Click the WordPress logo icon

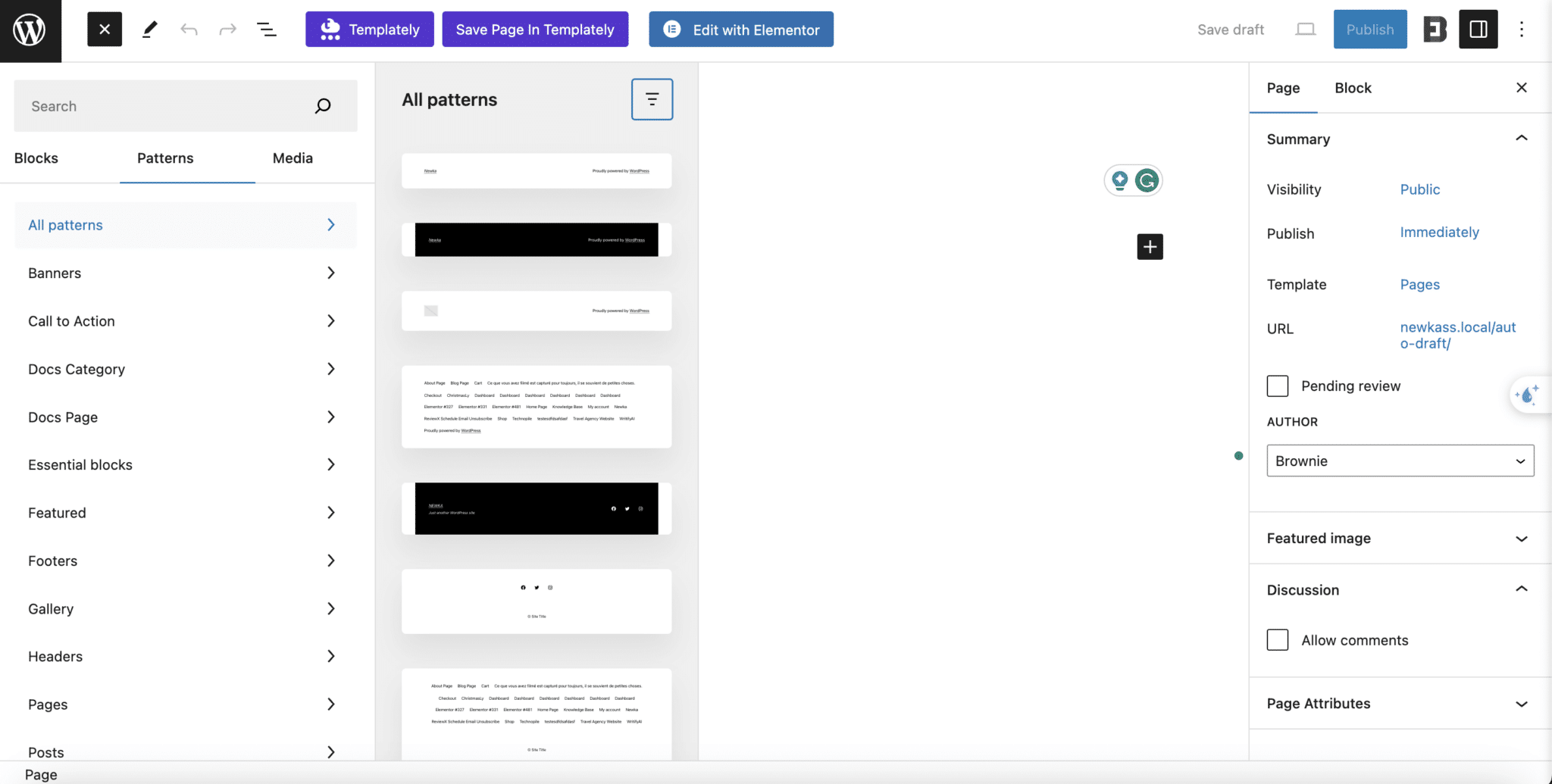[30, 30]
